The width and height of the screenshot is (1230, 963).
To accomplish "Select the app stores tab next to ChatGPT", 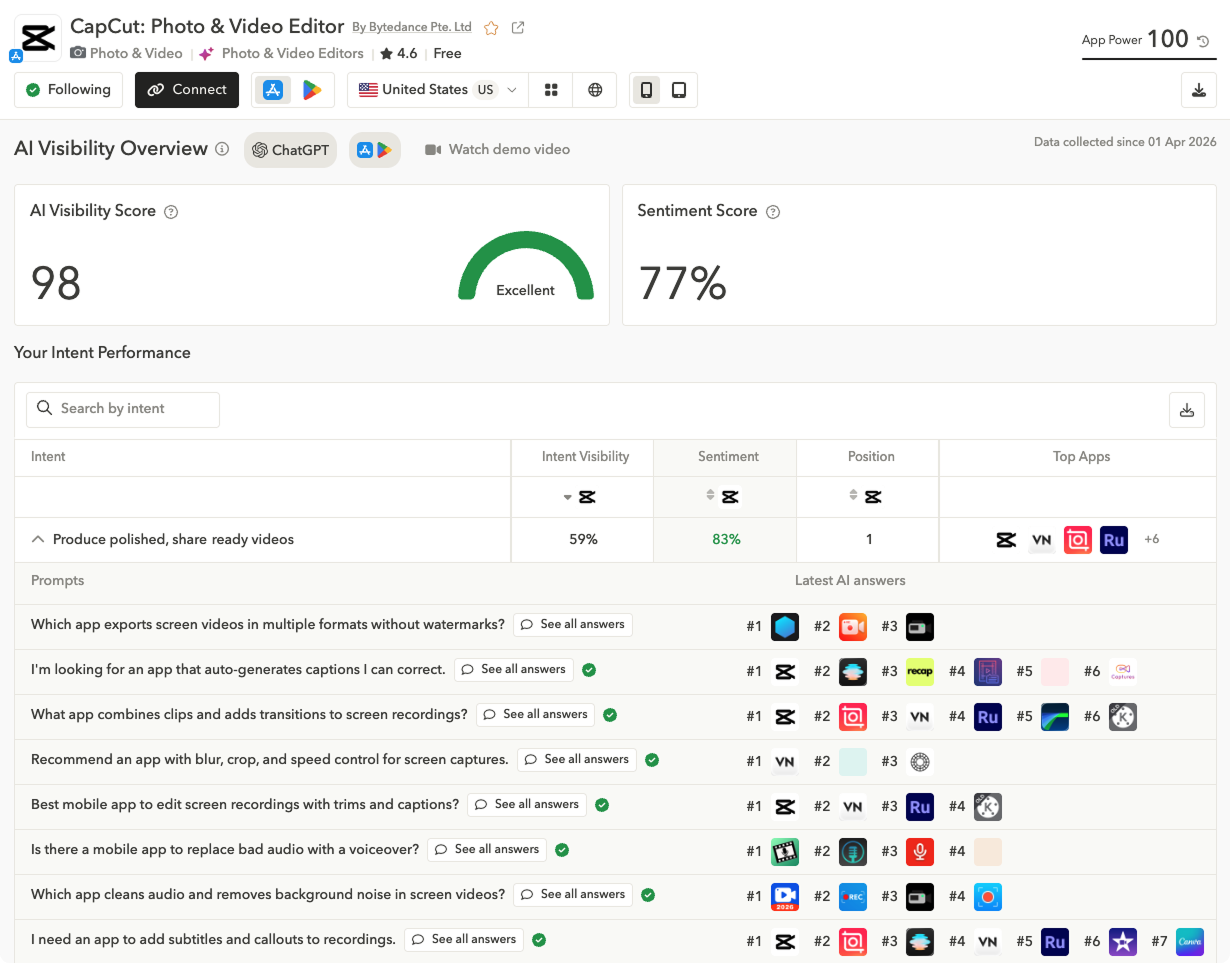I will click(375, 150).
